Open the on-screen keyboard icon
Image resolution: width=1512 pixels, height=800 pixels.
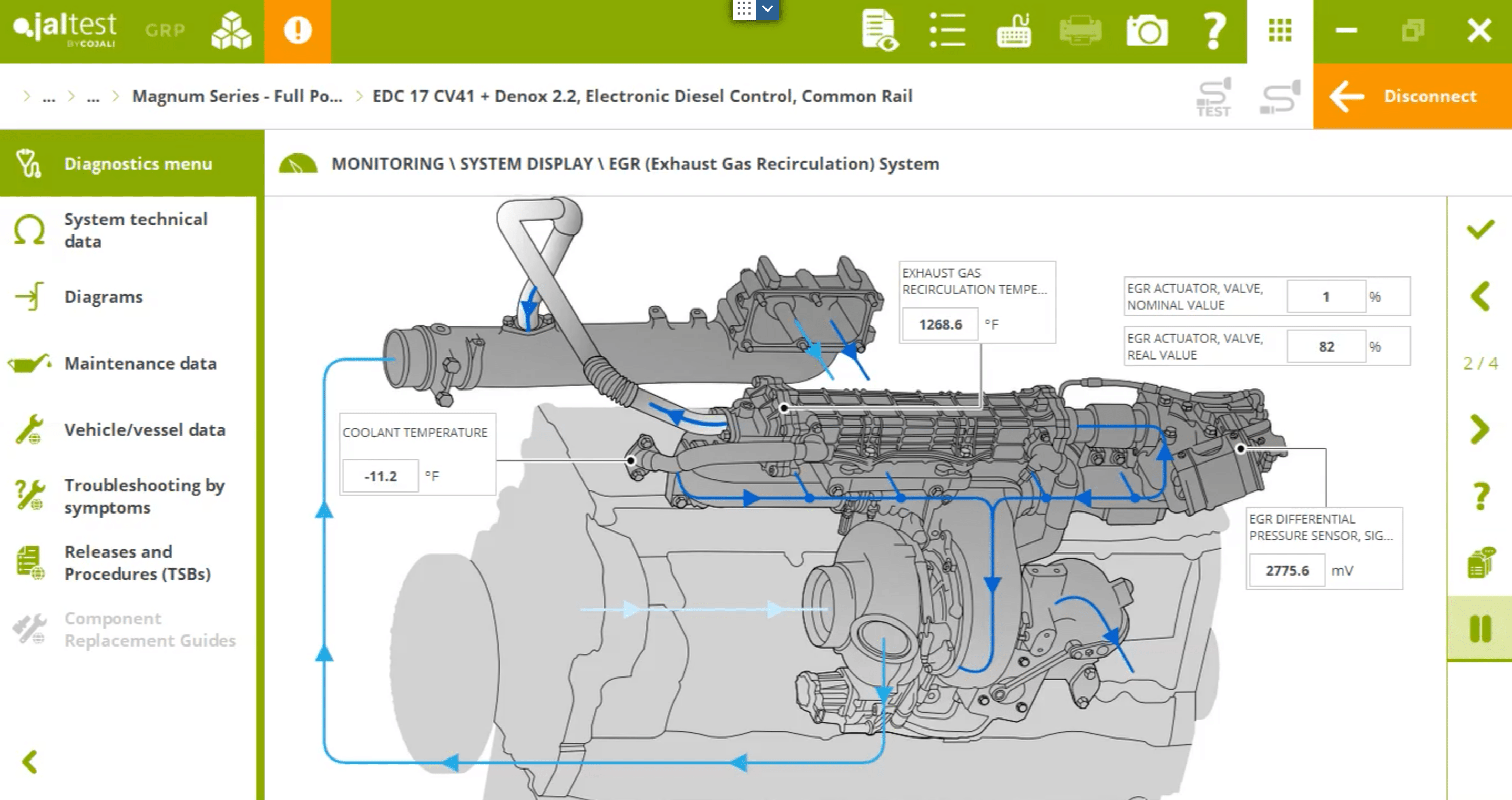coord(1014,30)
